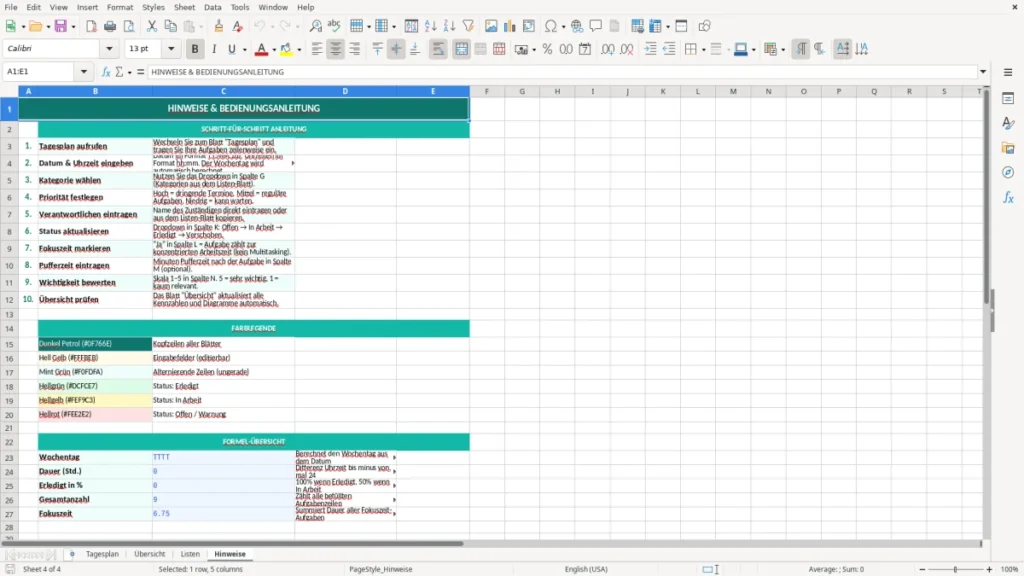Image resolution: width=1024 pixels, height=576 pixels.
Task: Open Find and Replace icon
Action: [315, 26]
